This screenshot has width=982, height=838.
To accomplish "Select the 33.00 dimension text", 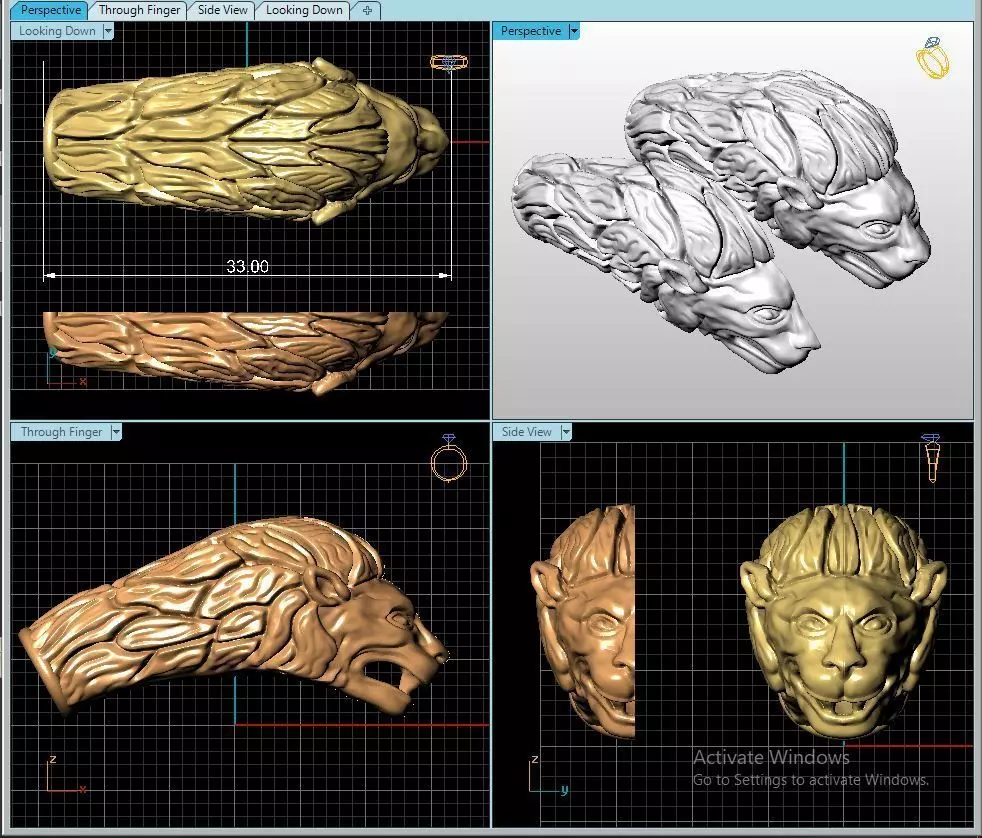I will pos(247,267).
